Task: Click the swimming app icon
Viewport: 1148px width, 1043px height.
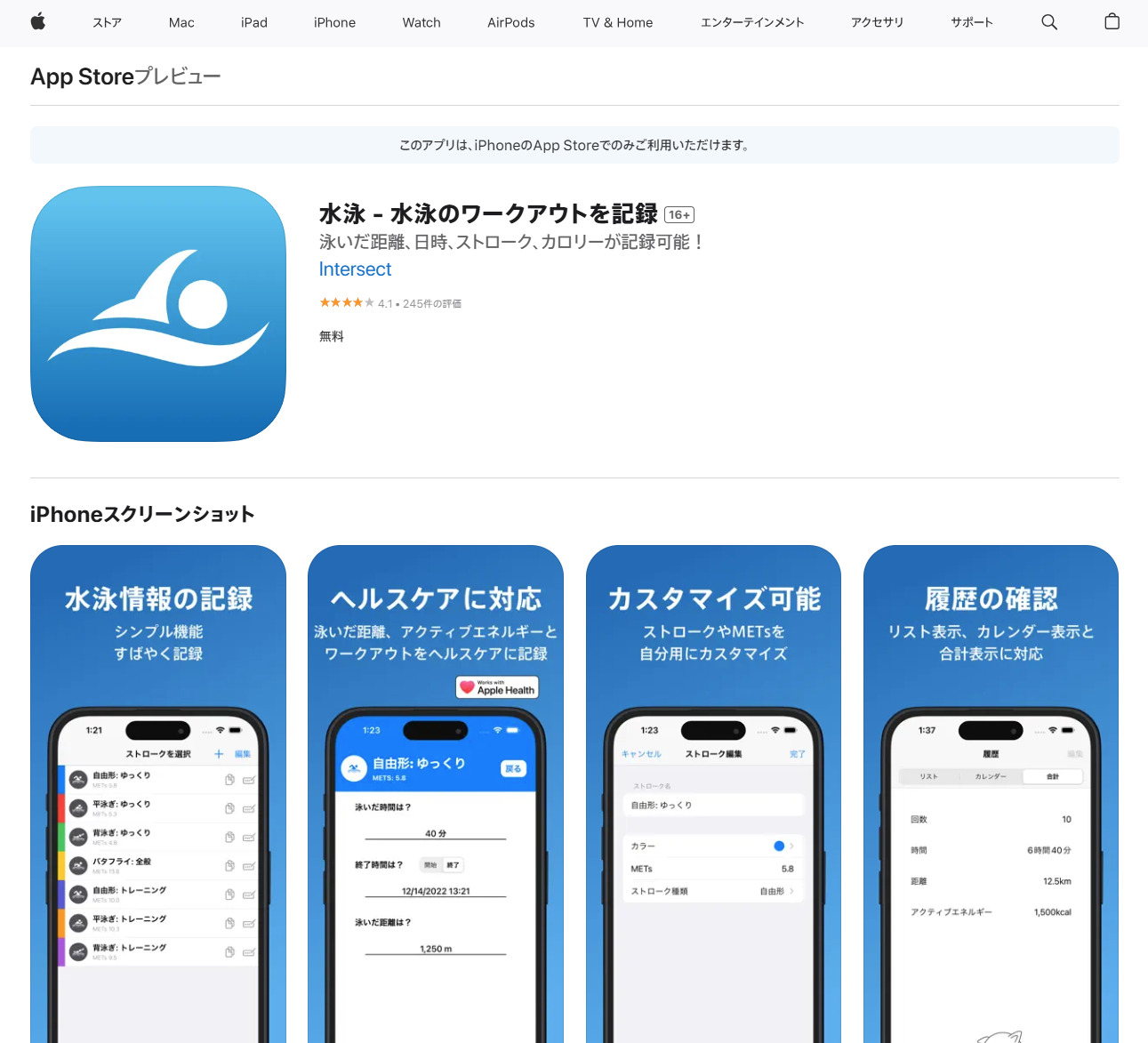Action: (x=158, y=314)
